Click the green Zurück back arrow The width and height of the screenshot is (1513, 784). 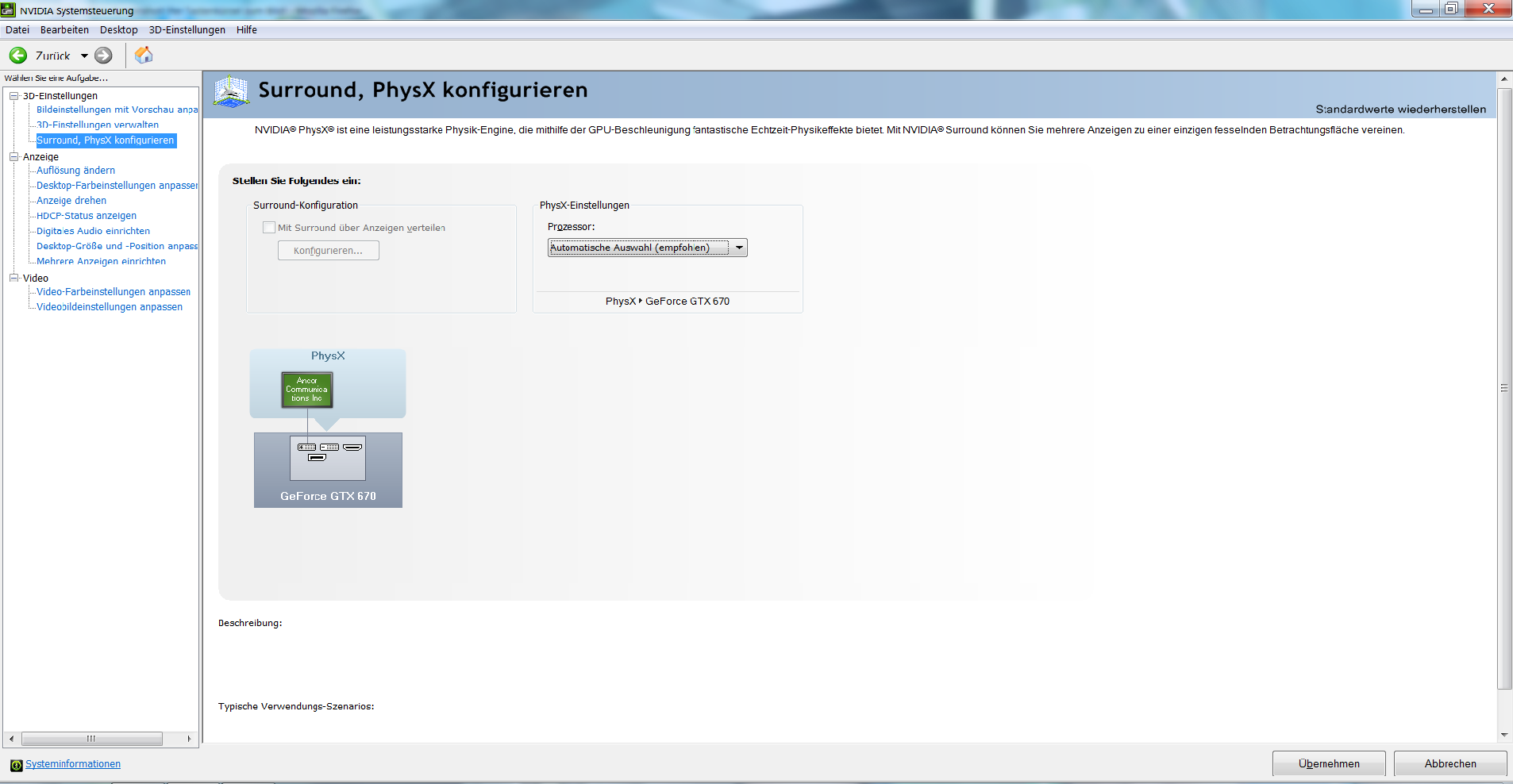click(x=18, y=56)
